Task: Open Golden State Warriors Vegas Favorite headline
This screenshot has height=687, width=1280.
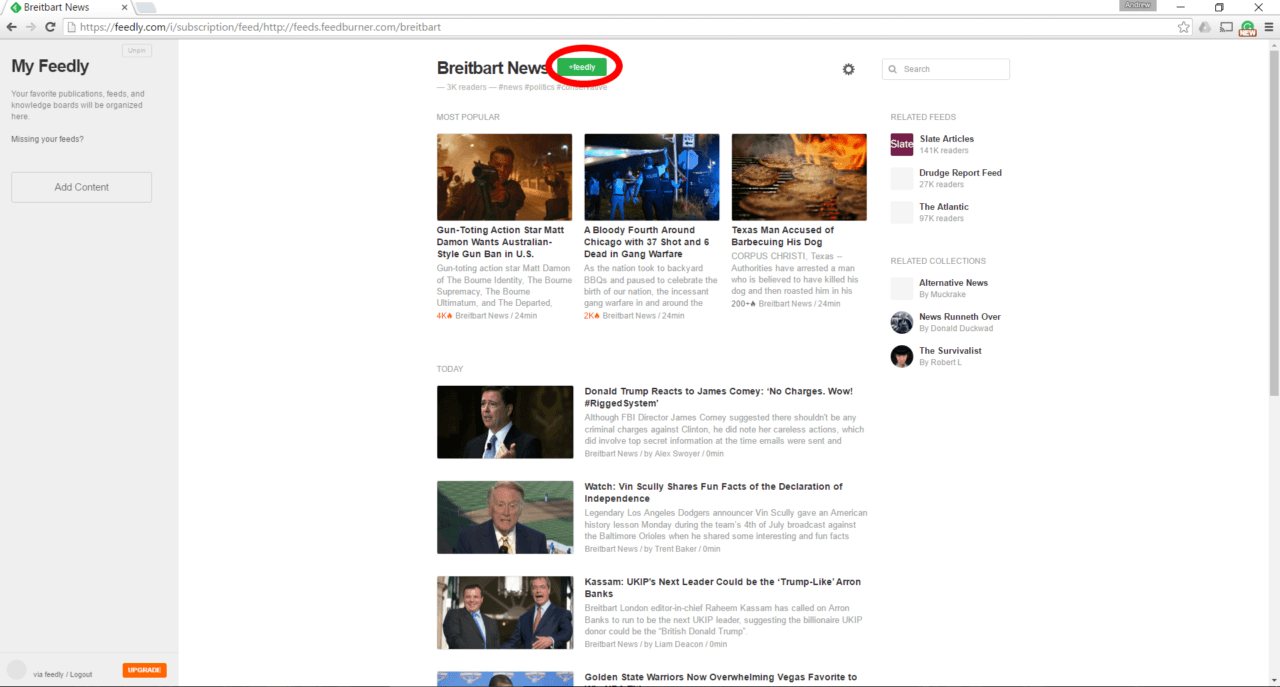Action: click(x=720, y=678)
